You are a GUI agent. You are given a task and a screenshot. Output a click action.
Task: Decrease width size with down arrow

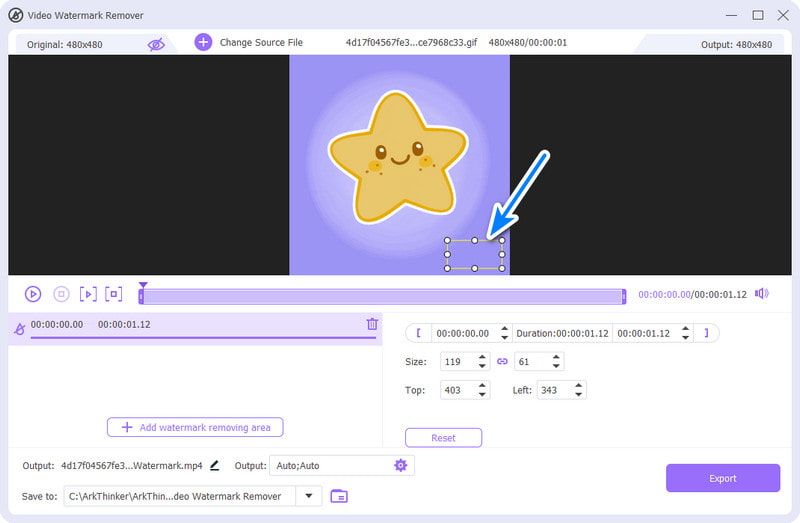click(482, 366)
